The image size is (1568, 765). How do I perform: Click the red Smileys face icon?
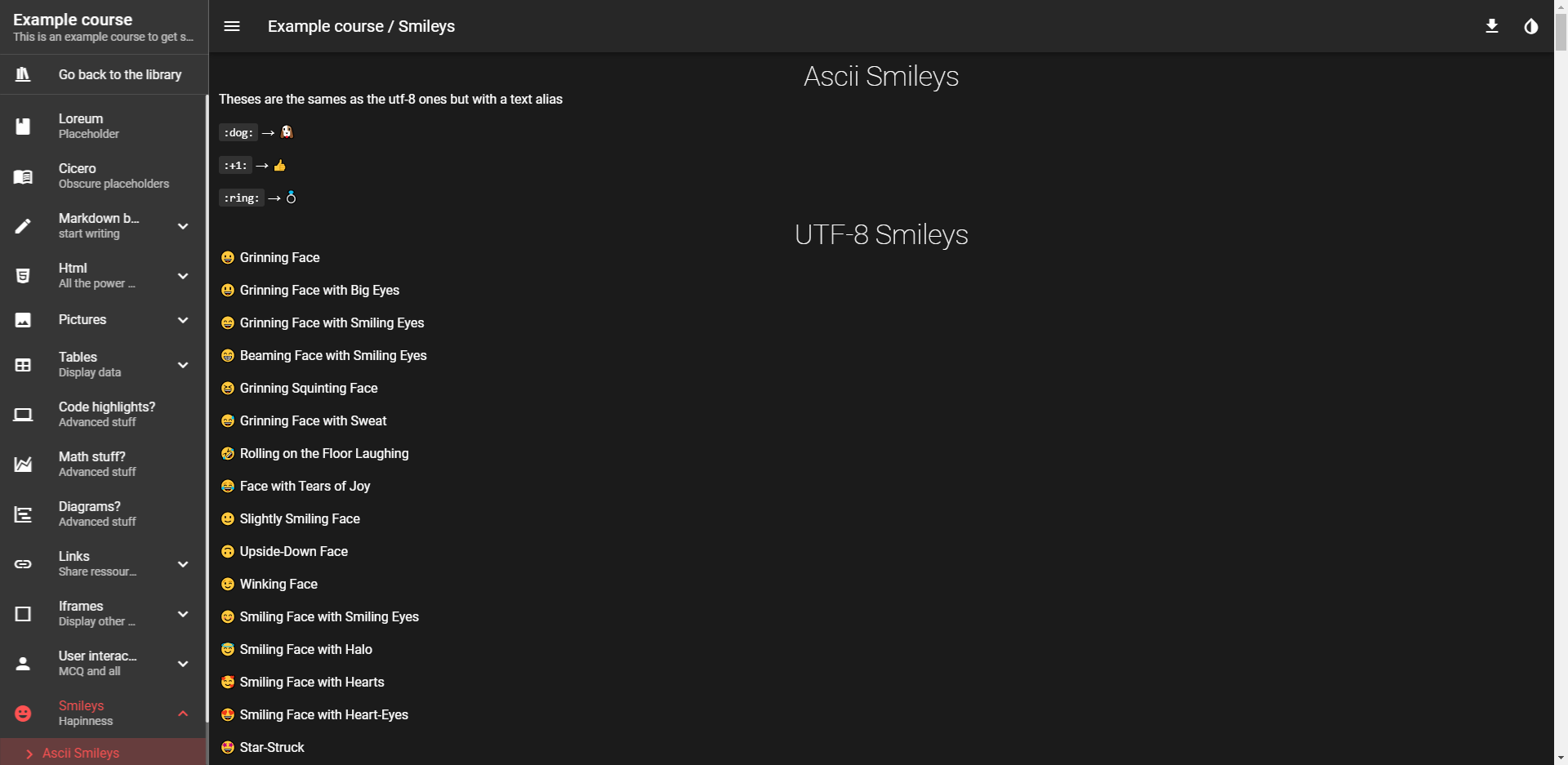pos(23,713)
